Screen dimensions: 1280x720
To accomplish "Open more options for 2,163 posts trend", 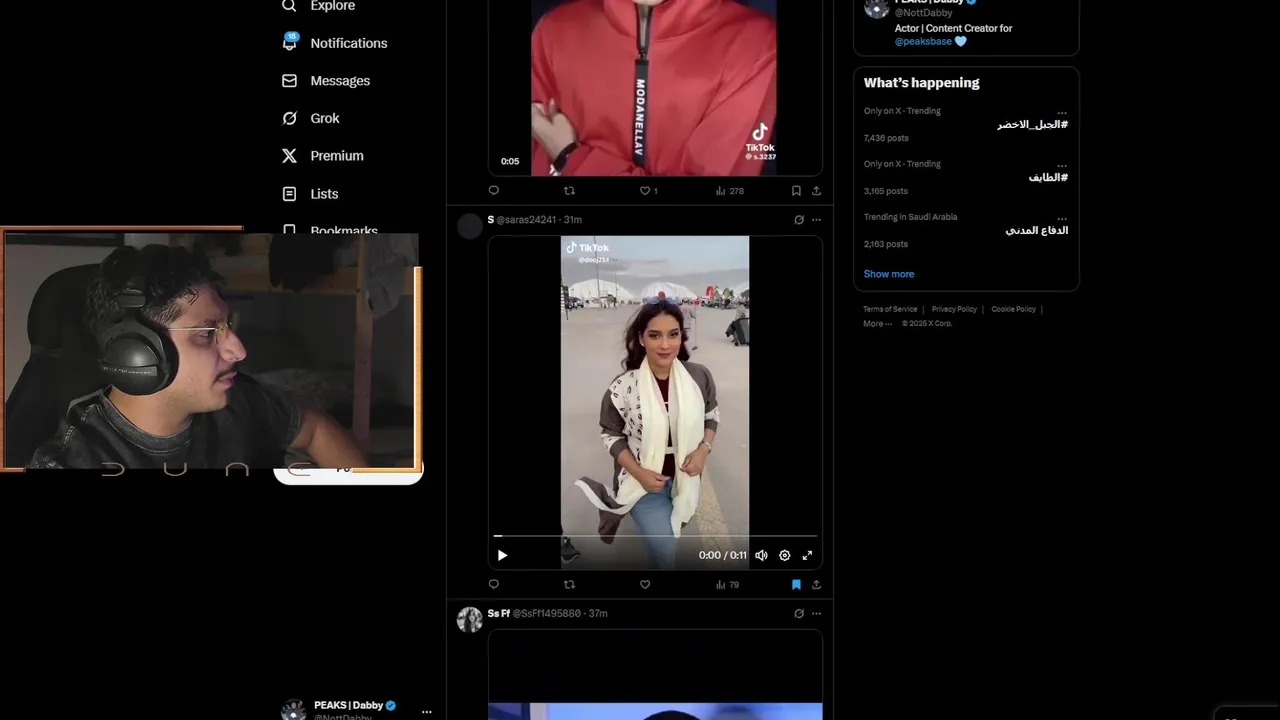I will (1062, 217).
